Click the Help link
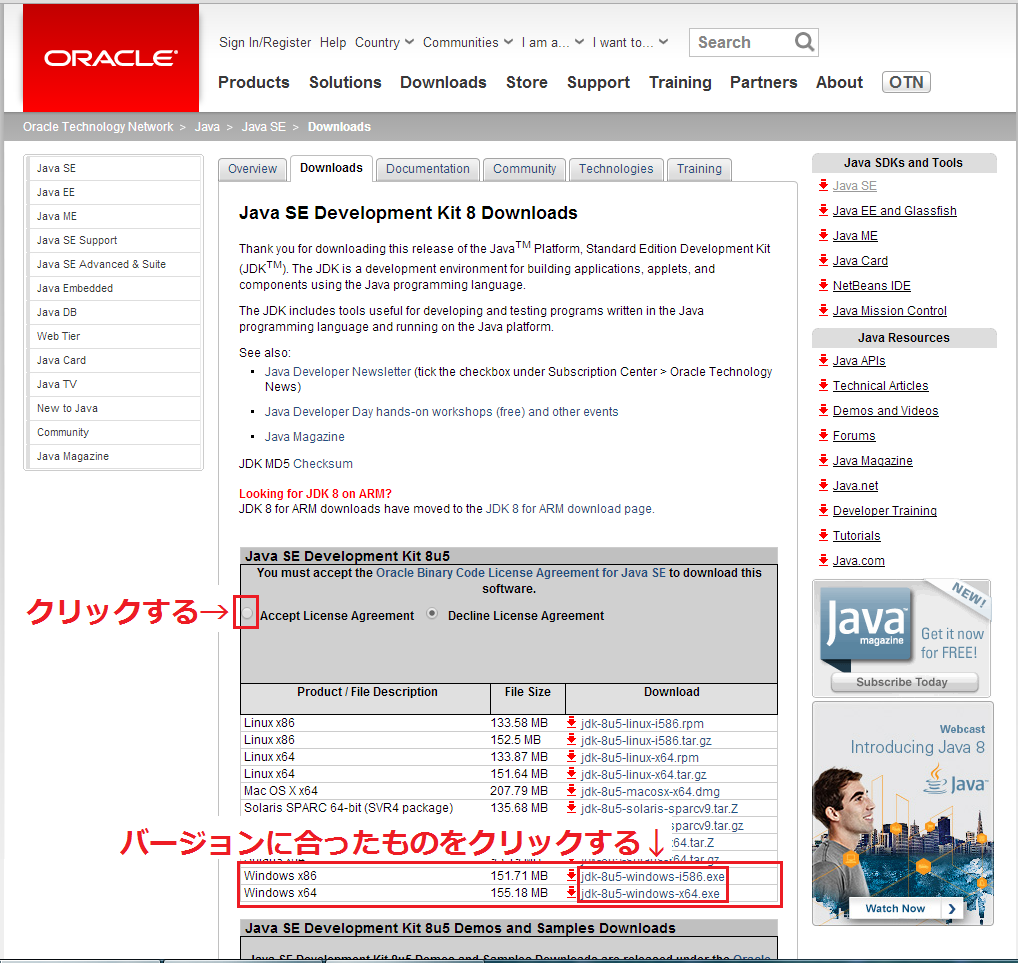1018x963 pixels. pyautogui.click(x=333, y=42)
